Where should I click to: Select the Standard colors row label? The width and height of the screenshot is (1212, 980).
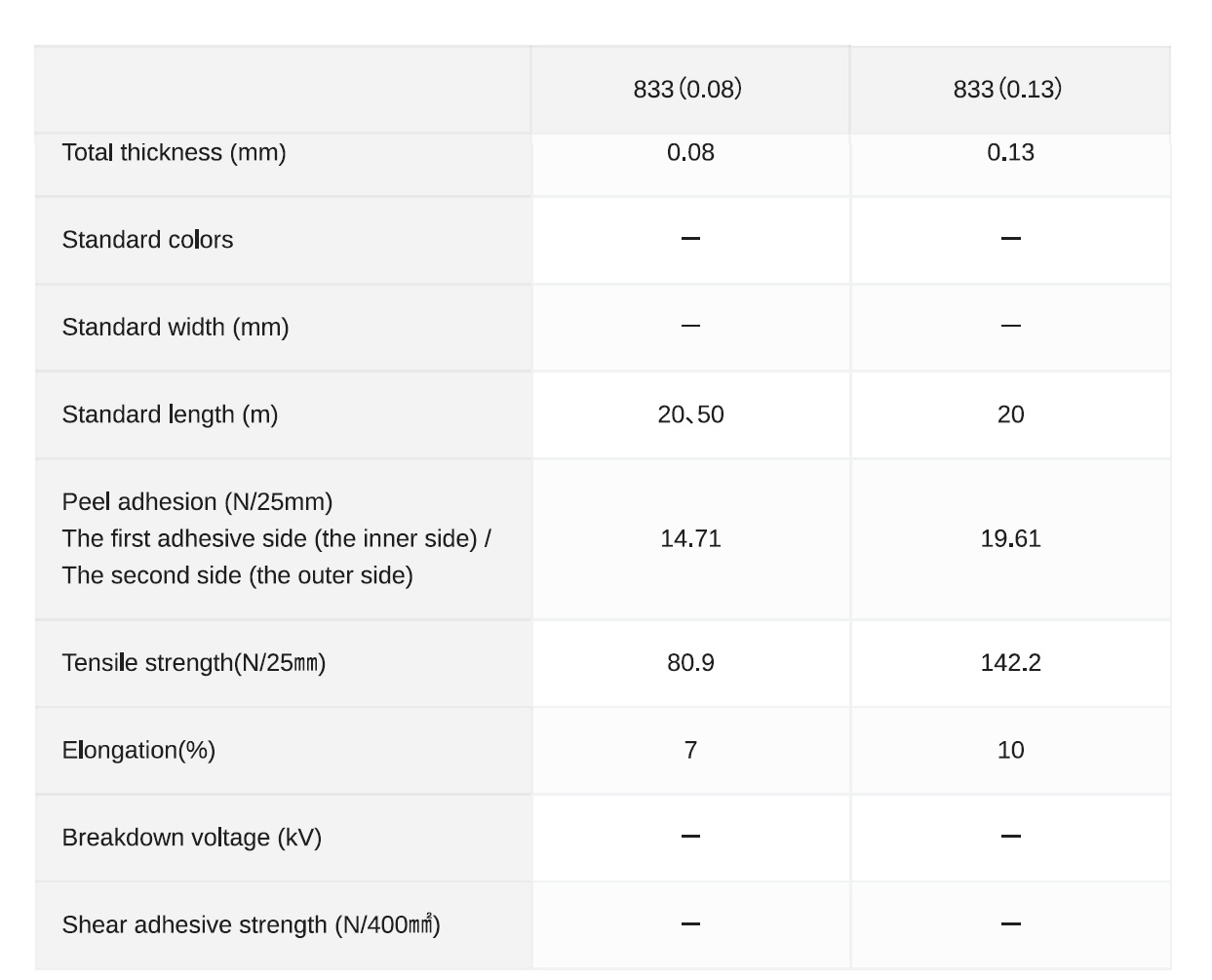(x=147, y=240)
